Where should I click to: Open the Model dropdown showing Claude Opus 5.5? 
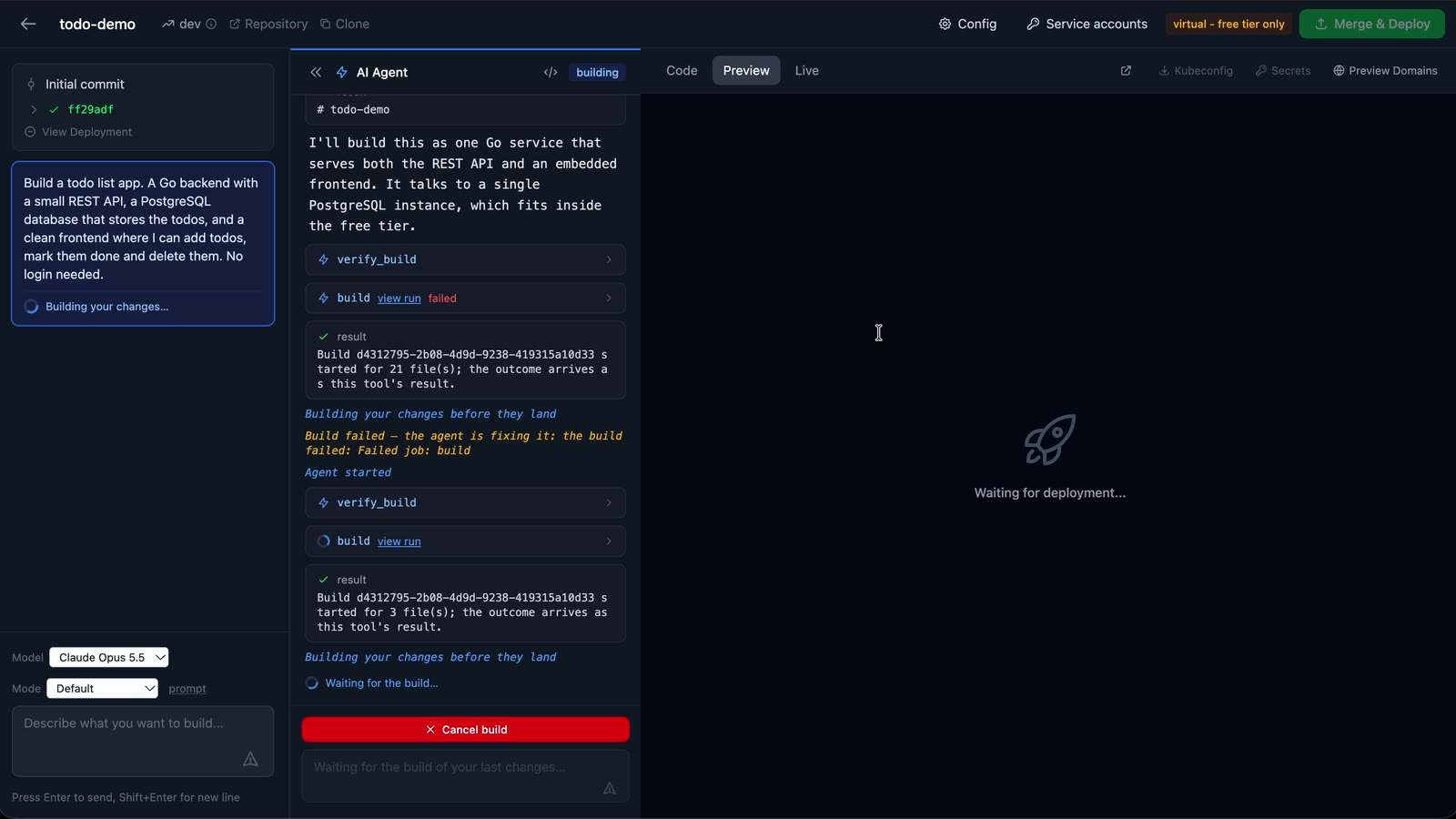coord(109,657)
